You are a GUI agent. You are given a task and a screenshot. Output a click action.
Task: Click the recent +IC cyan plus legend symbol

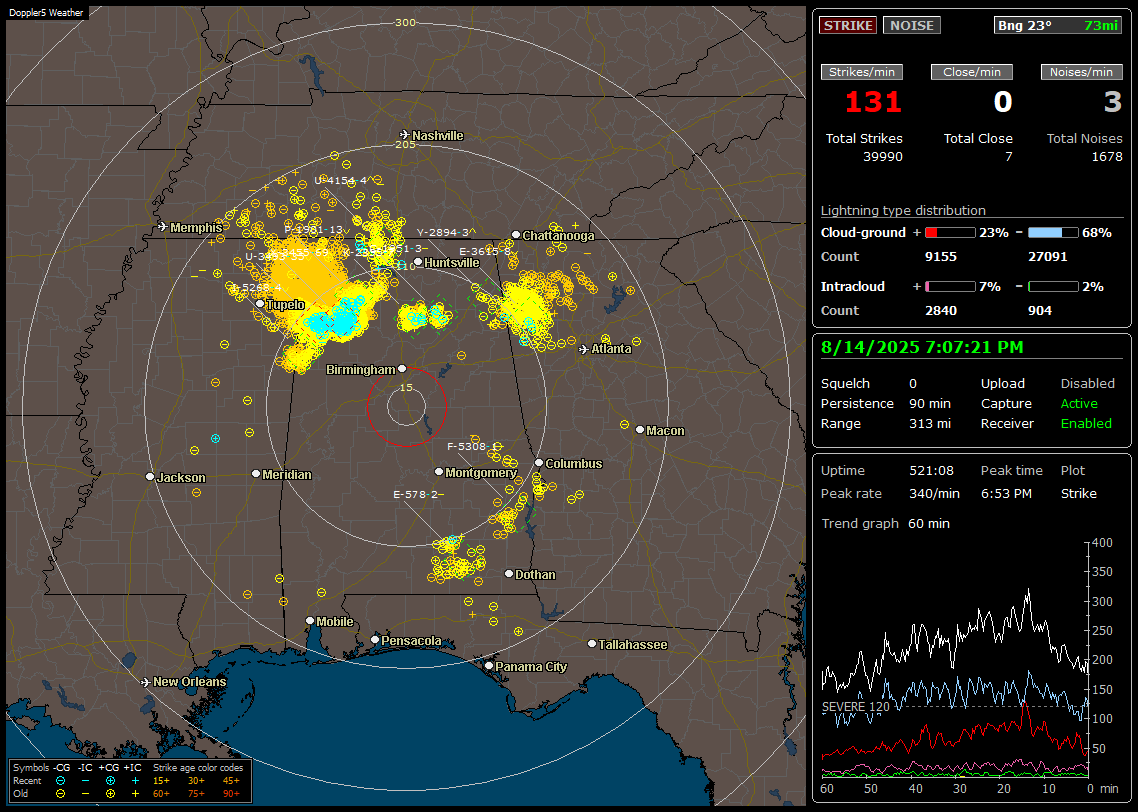[x=135, y=781]
